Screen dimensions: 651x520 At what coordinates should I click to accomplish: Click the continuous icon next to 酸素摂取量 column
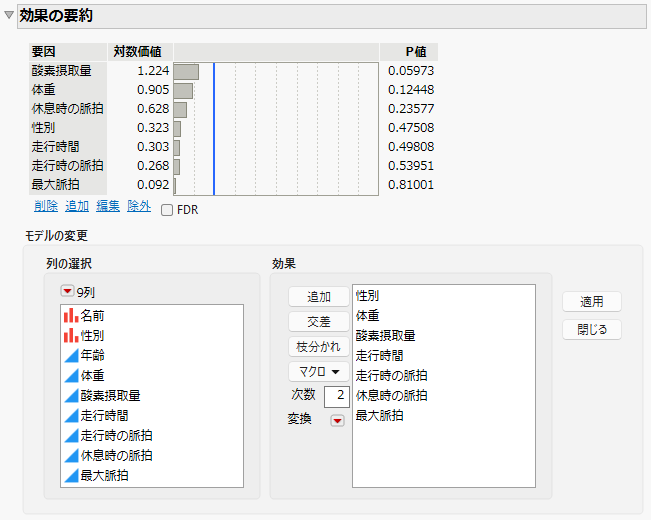pos(71,395)
